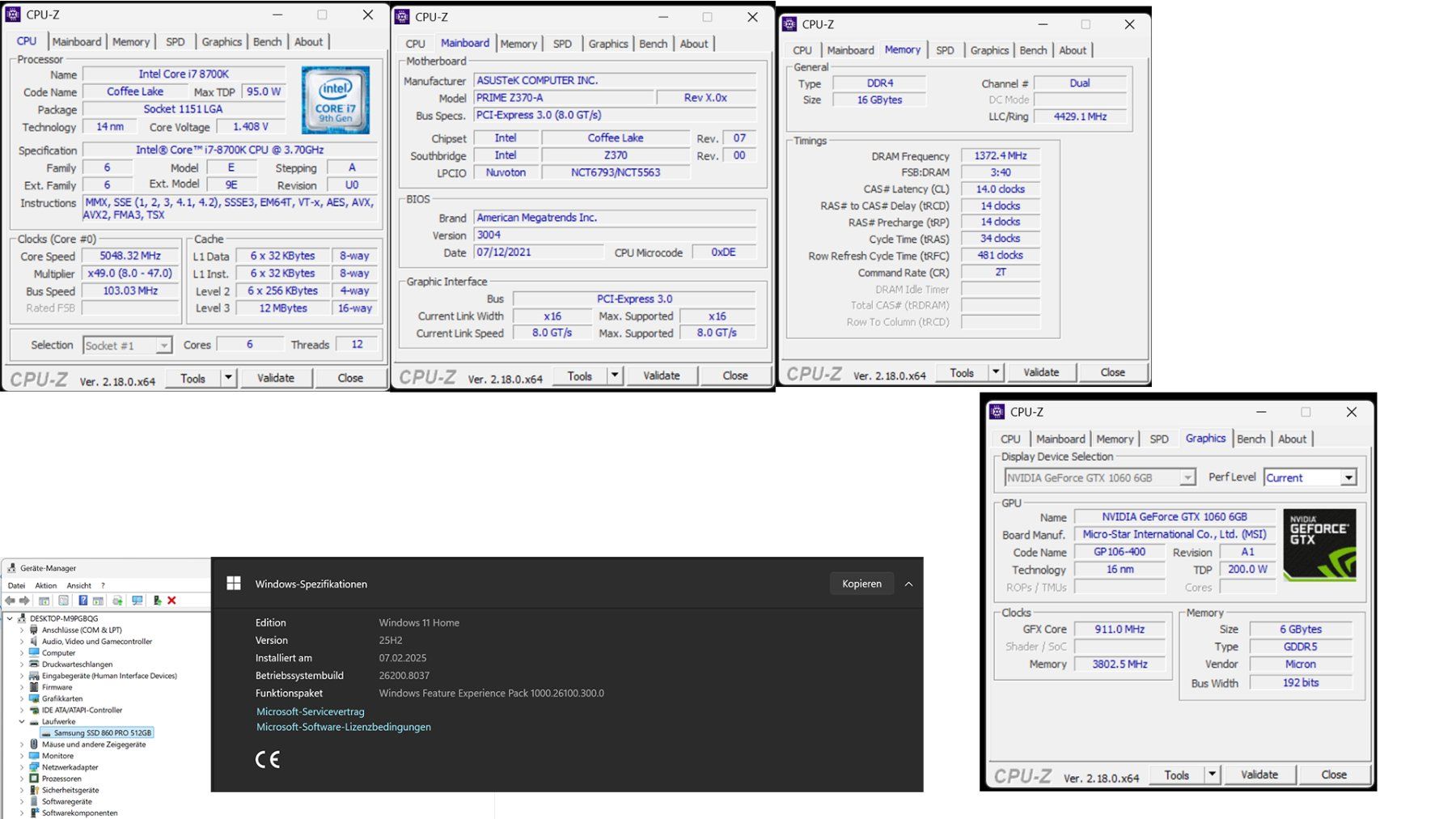1456x819 pixels.
Task: Click Betriebssystembuild value 26200.8037
Action: (x=404, y=675)
